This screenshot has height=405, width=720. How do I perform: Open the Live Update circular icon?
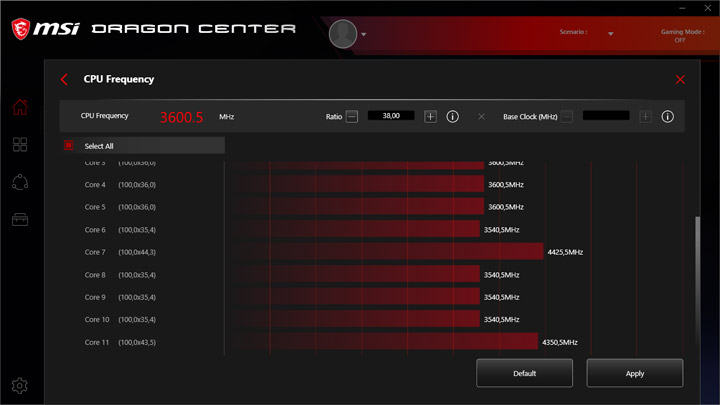point(20,182)
